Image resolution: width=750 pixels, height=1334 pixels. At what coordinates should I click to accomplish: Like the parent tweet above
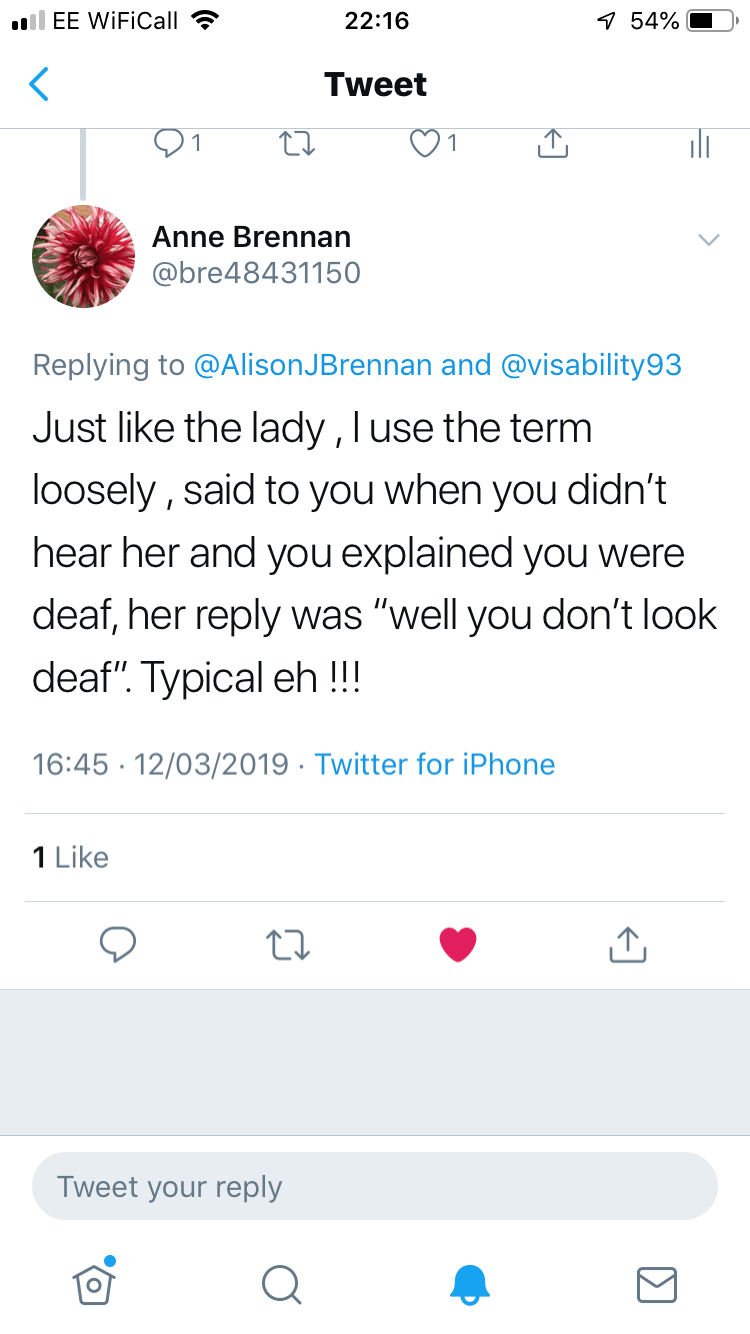(426, 145)
